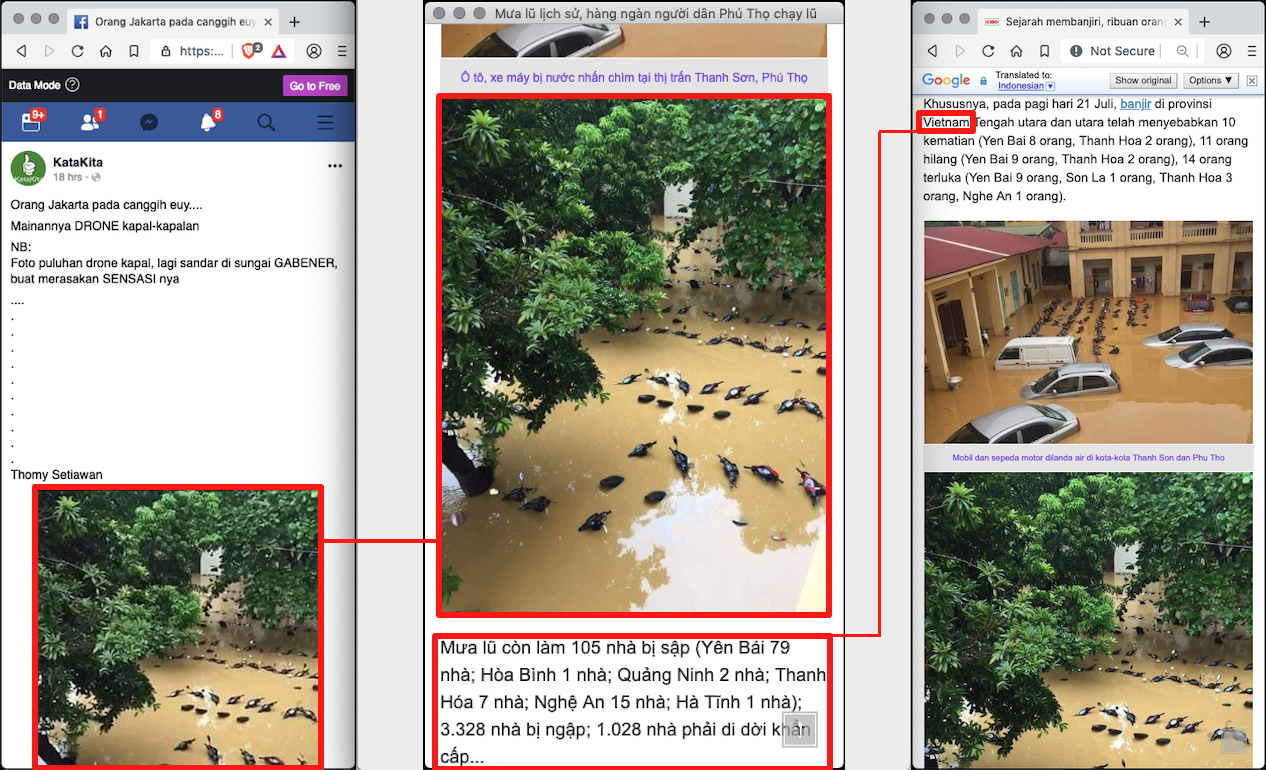This screenshot has height=770, width=1266.
Task: Open Facebook friend requests icon
Action: [89, 122]
